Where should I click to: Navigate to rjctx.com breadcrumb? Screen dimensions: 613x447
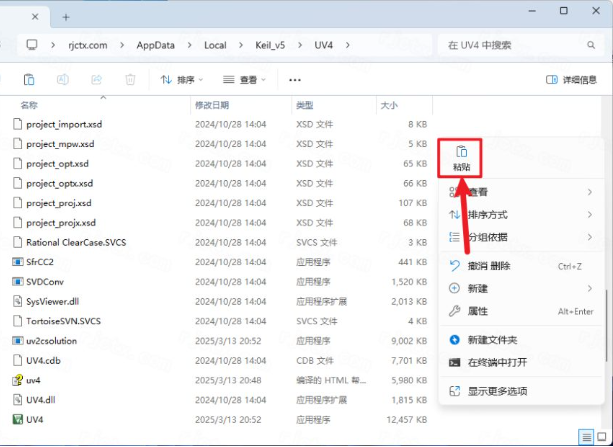88,45
